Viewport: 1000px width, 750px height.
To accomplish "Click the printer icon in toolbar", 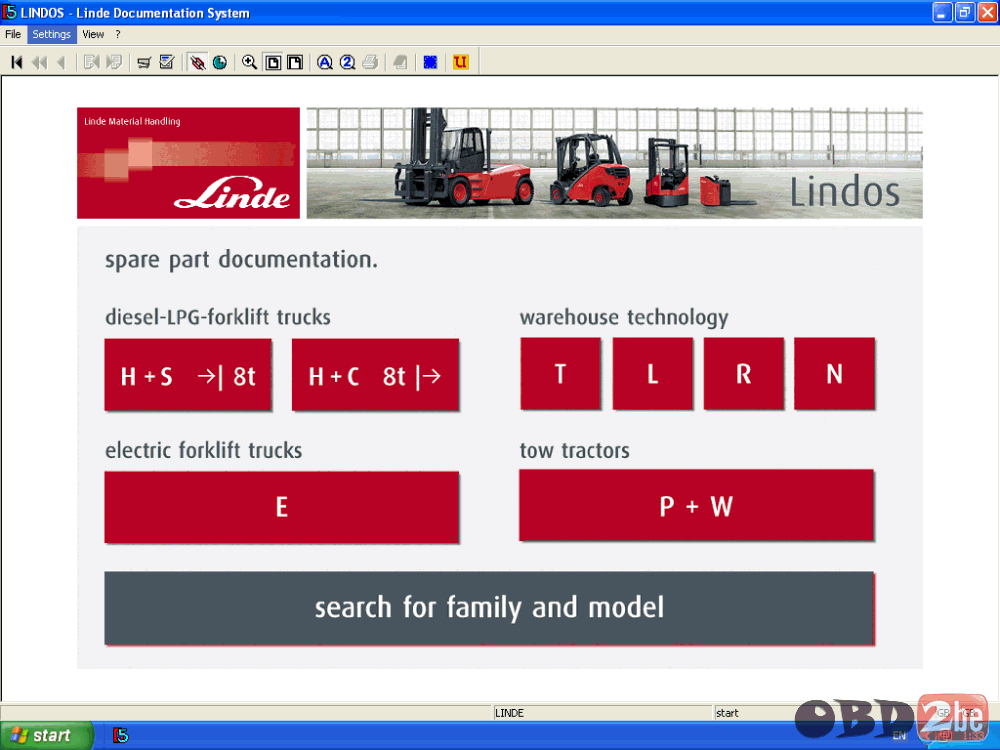I will click(x=370, y=62).
